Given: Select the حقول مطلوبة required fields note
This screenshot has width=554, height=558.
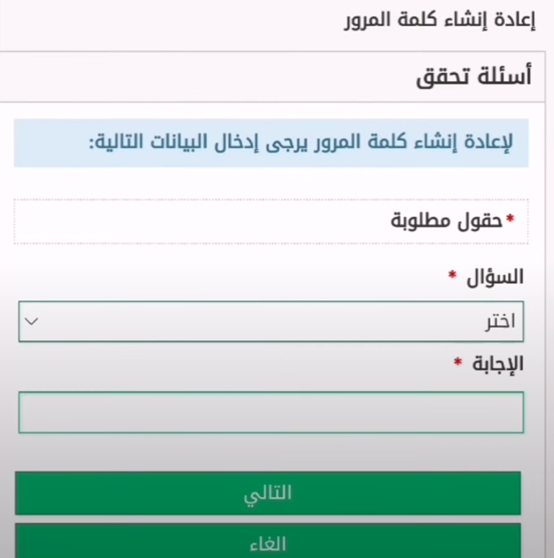Looking at the screenshot, I should [447, 221].
